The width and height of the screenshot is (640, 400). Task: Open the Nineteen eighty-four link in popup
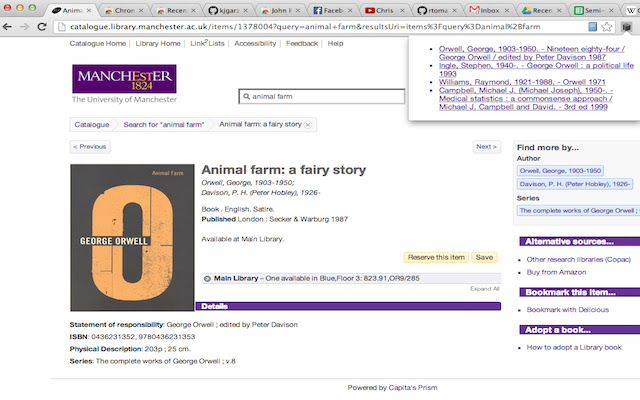[531, 53]
